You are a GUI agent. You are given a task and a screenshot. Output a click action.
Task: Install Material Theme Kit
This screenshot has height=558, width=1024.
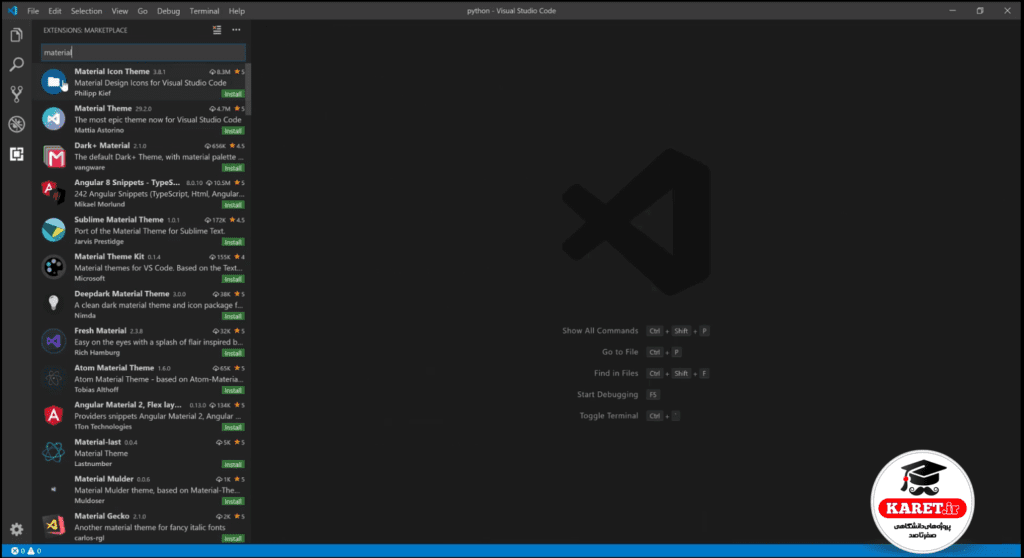pos(233,279)
